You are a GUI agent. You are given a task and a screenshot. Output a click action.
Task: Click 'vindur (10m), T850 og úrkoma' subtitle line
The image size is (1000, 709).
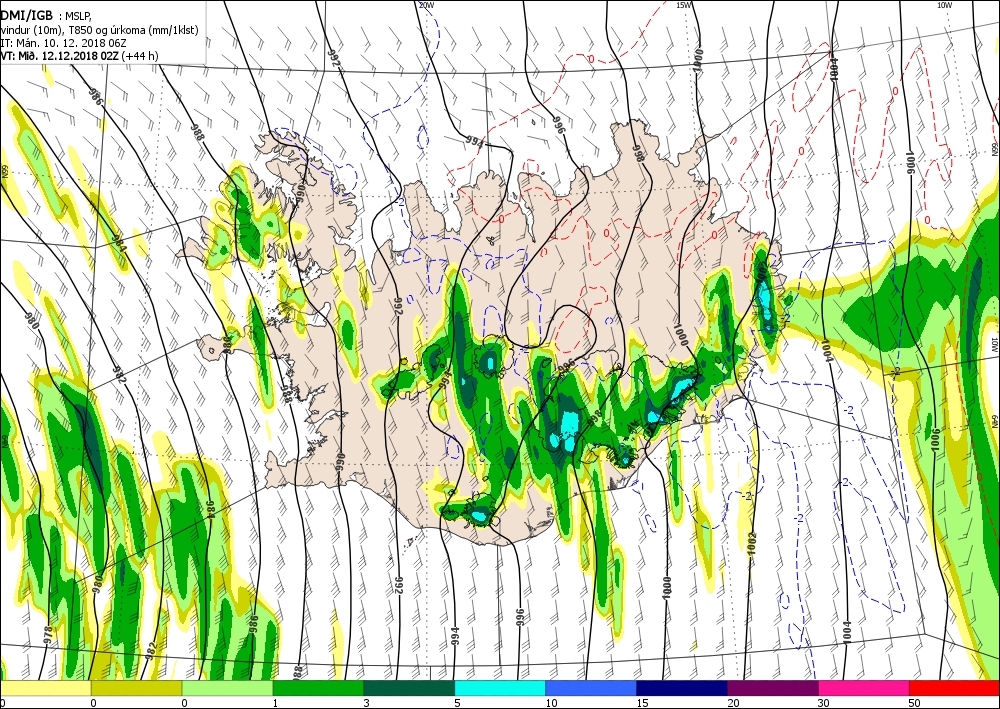[99, 30]
